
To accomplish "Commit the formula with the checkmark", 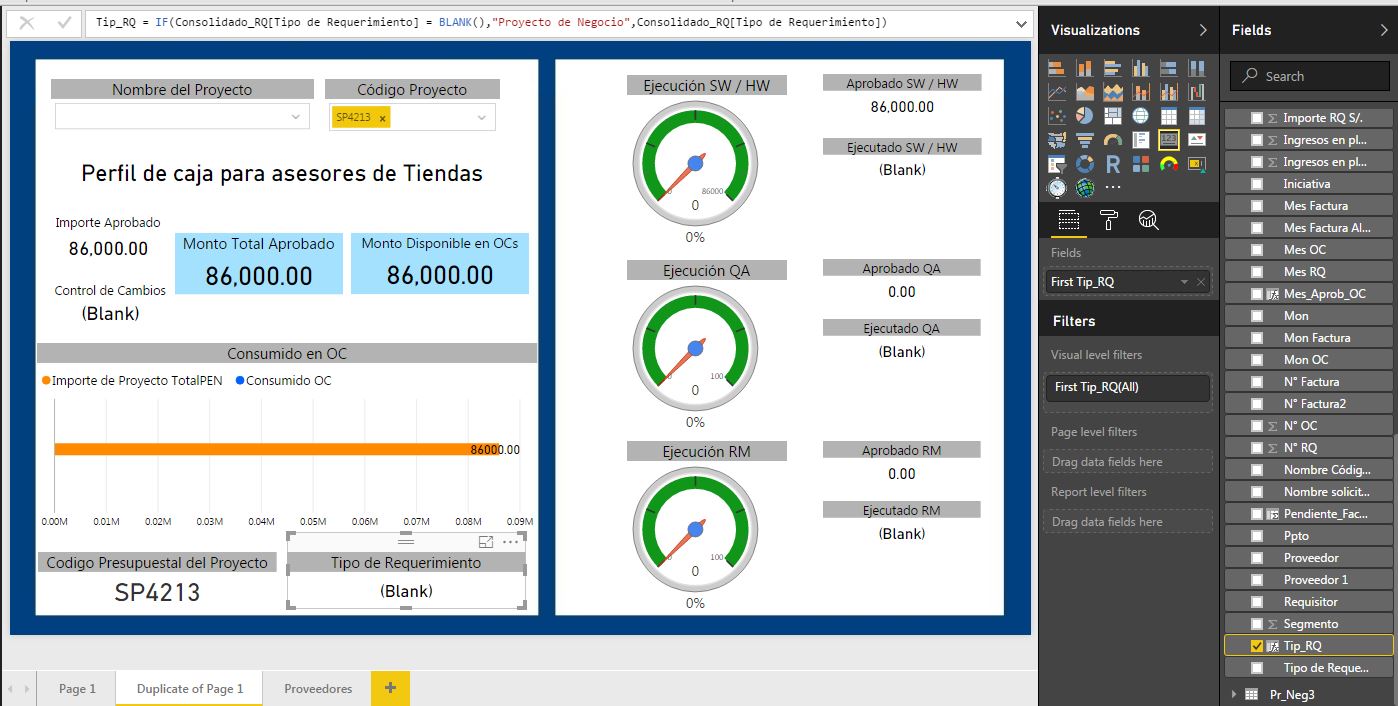I will point(64,22).
